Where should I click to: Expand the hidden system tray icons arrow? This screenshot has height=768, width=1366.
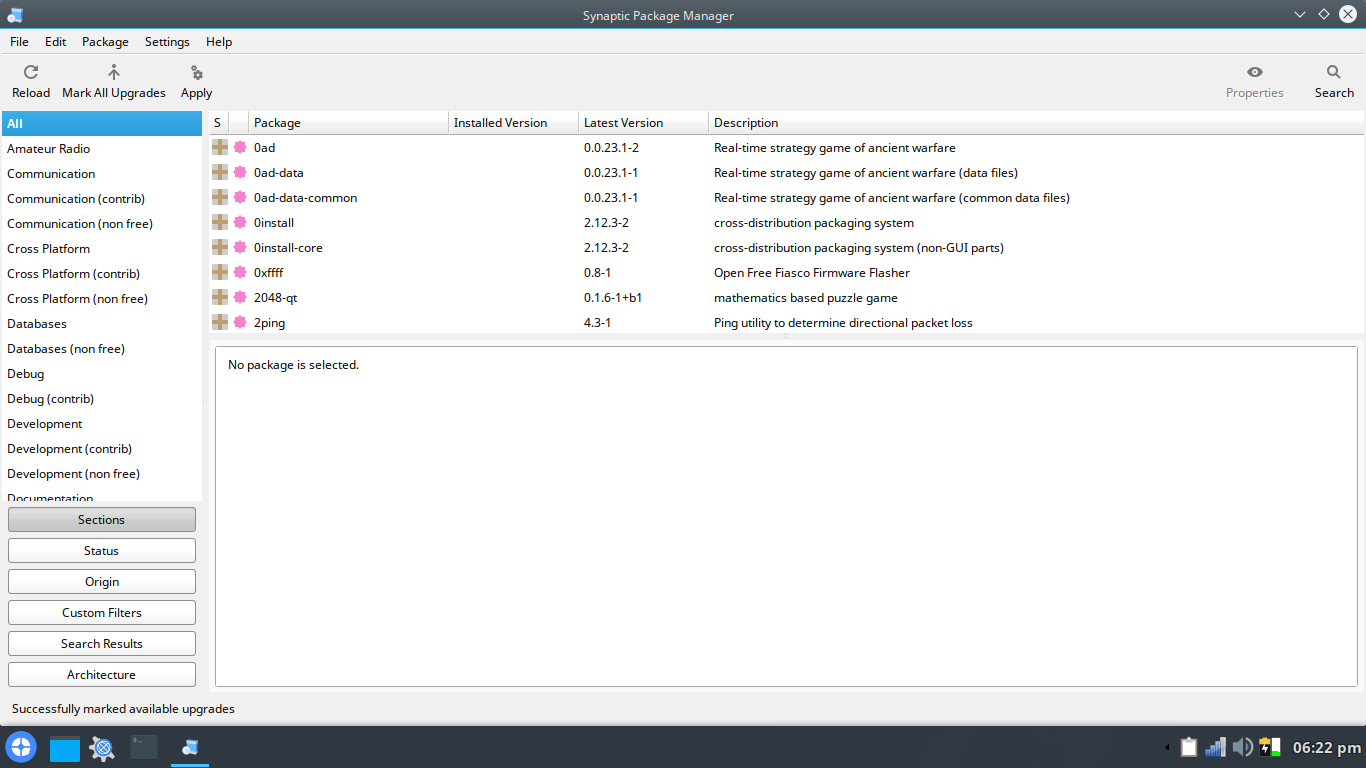pyautogui.click(x=1167, y=748)
